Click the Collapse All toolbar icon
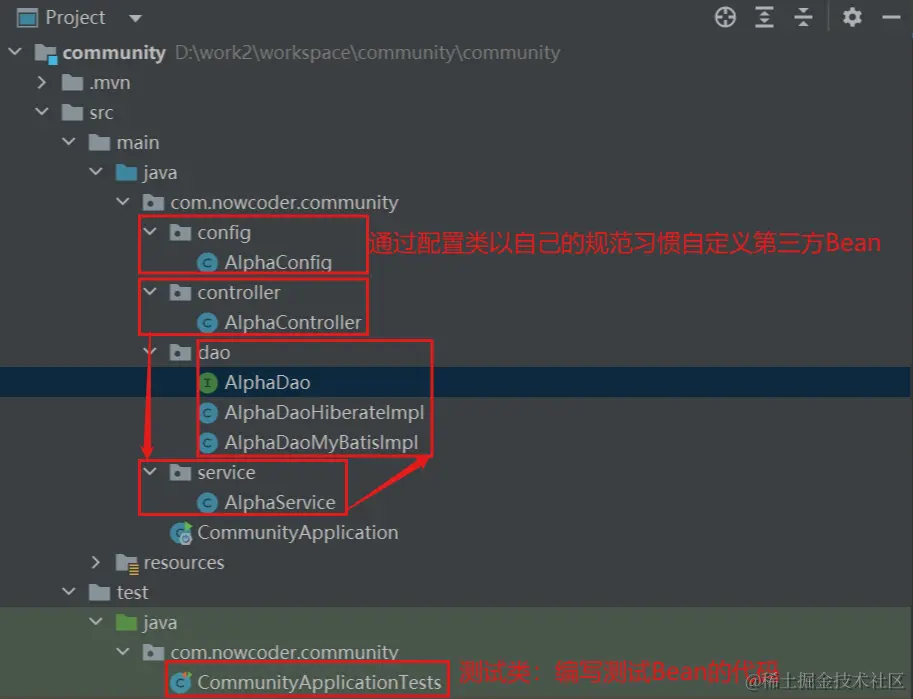Screen dimensions: 913x699 803,17
